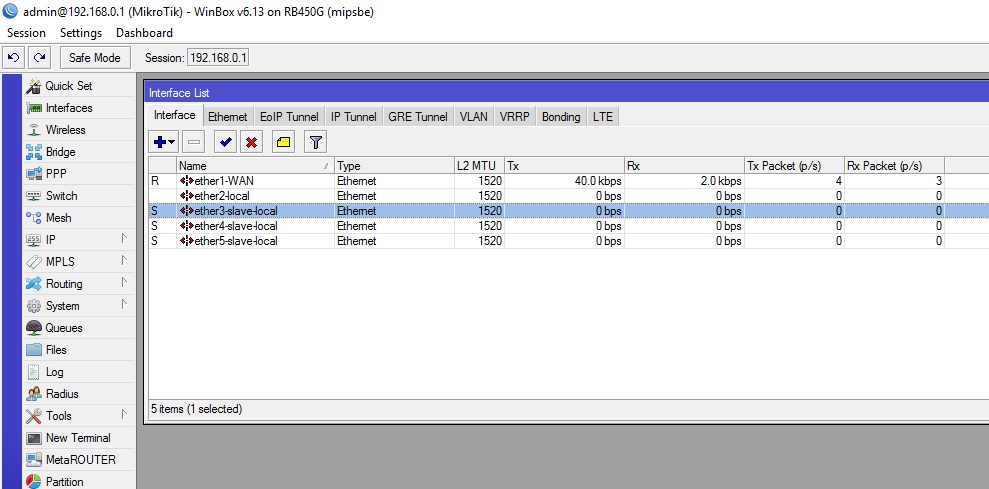Click the yellow comment note button
Image resolution: width=989 pixels, height=489 pixels.
click(283, 143)
